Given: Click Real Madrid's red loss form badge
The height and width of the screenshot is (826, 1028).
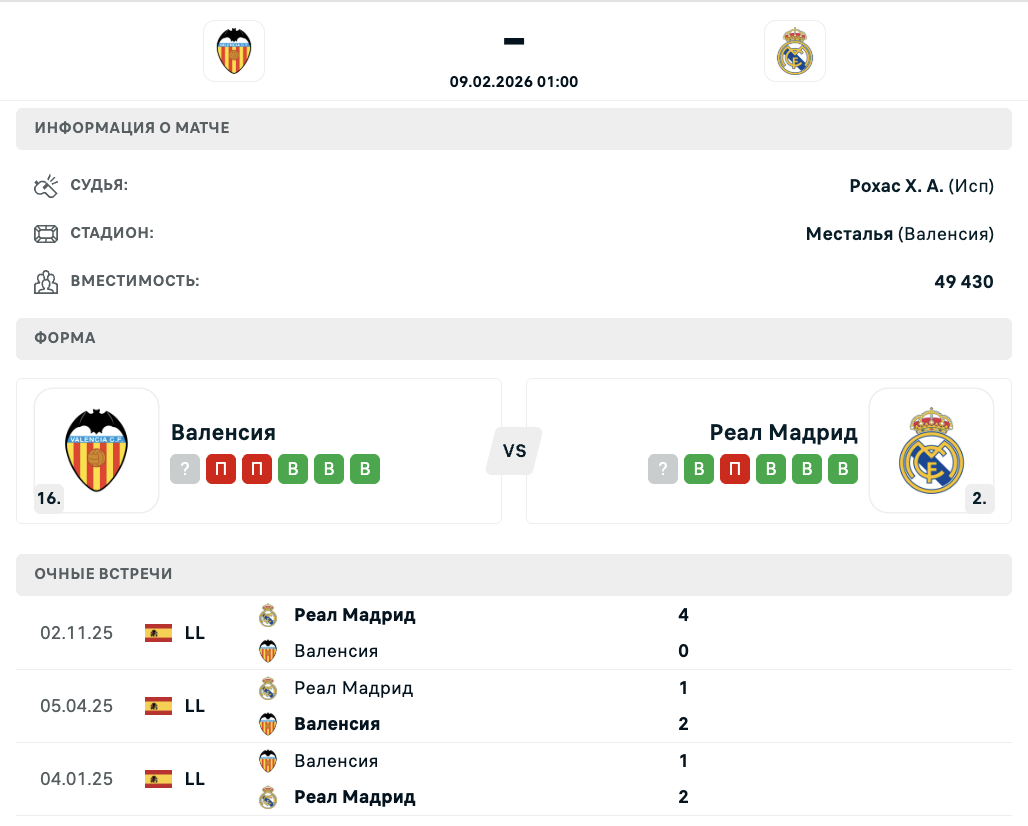Looking at the screenshot, I should click(x=735, y=469).
